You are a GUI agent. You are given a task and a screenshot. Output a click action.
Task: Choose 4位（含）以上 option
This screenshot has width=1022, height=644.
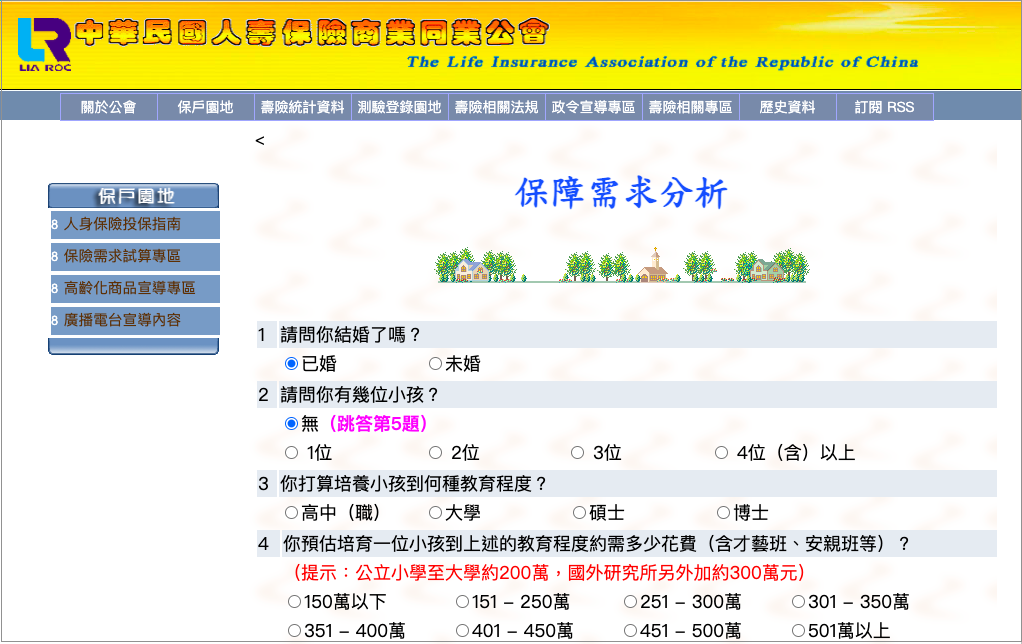pos(721,452)
